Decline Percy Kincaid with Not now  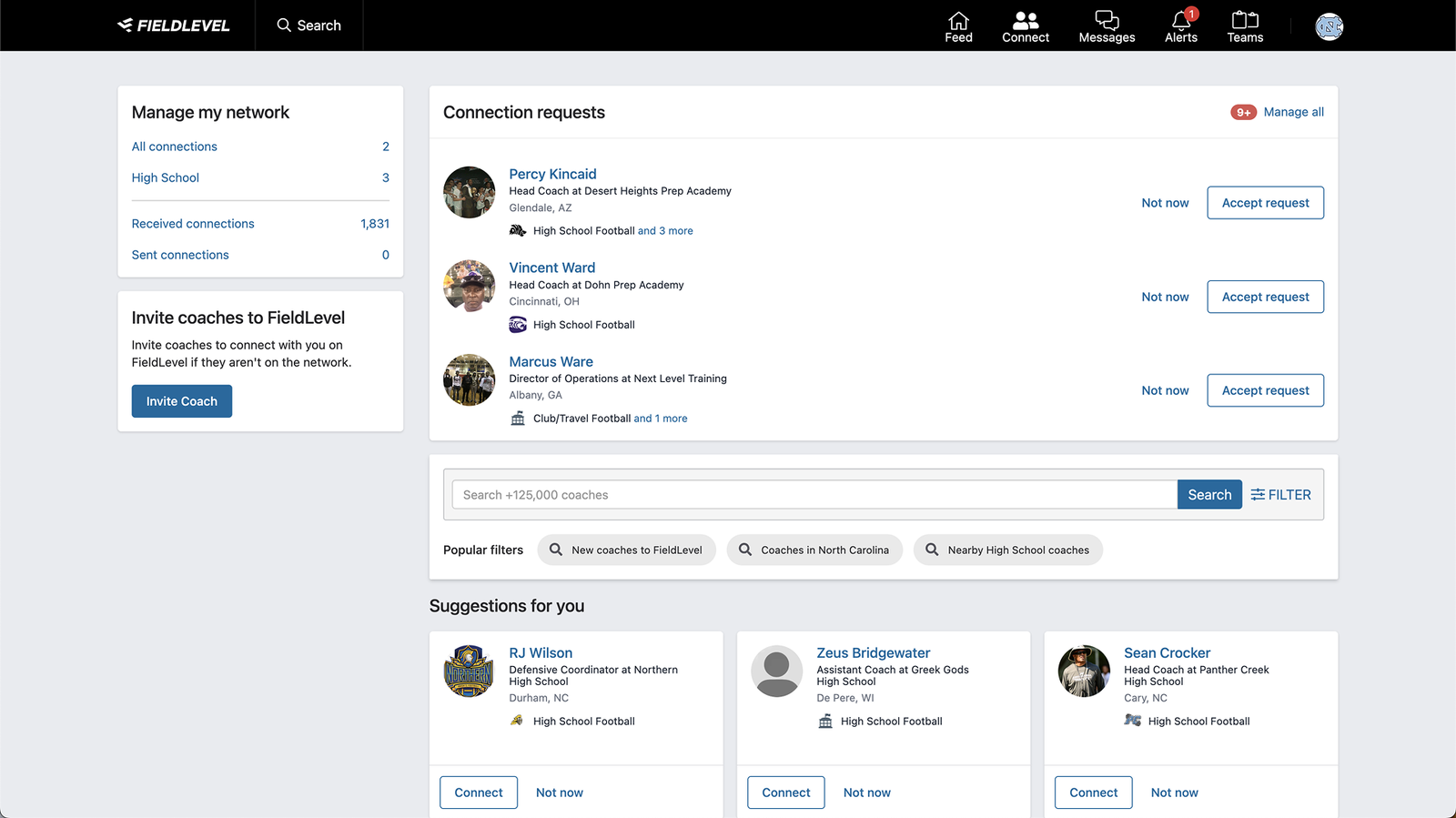(1165, 203)
